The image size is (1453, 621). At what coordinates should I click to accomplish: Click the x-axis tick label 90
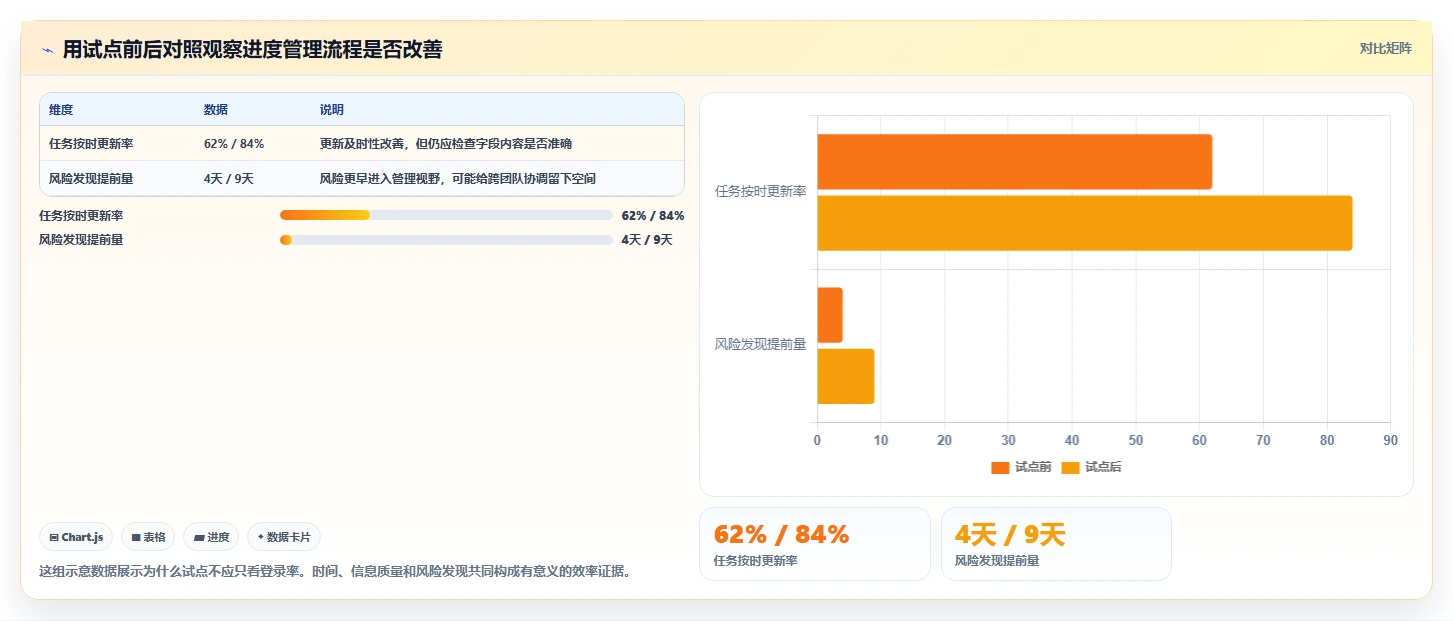[x=1390, y=440]
